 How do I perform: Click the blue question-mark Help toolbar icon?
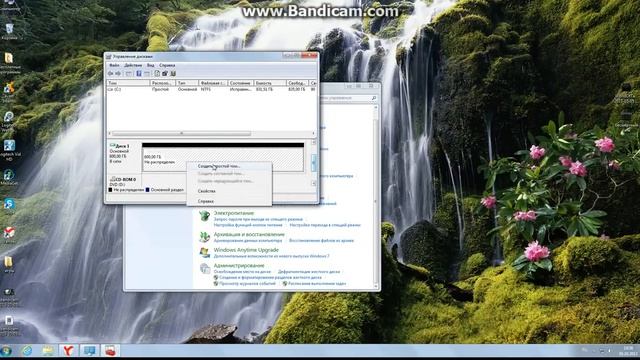click(139, 73)
